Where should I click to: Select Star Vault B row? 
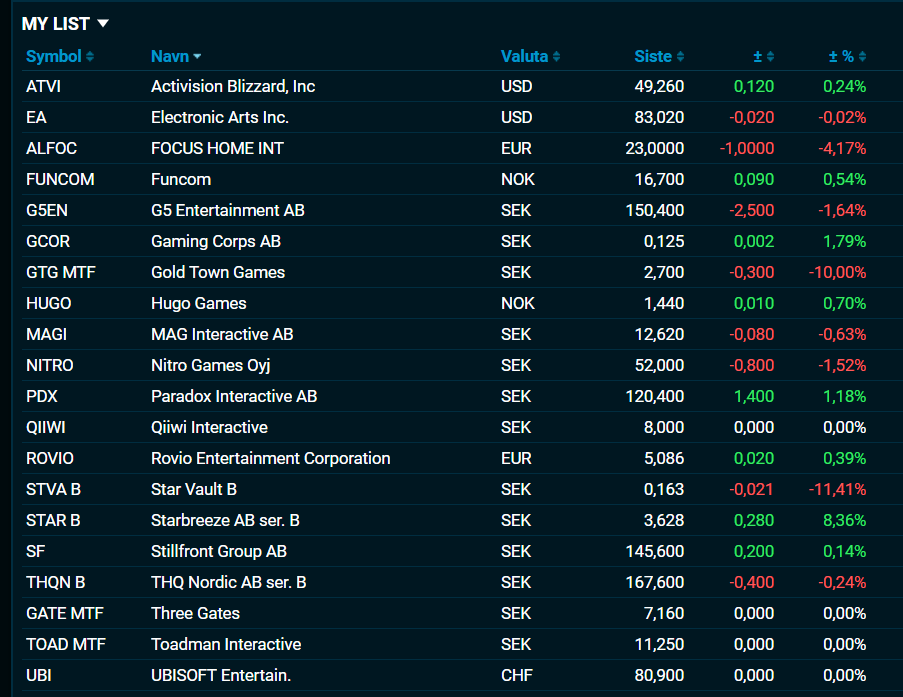coord(194,490)
